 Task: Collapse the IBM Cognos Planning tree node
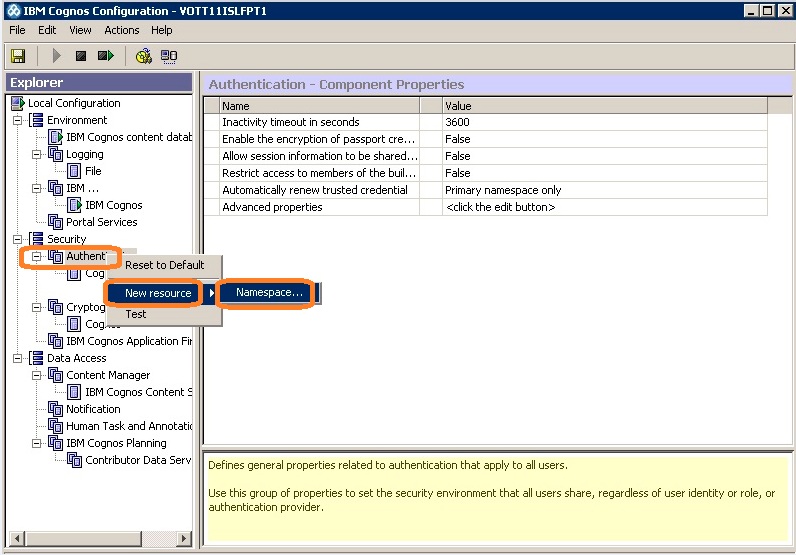pos(37,443)
